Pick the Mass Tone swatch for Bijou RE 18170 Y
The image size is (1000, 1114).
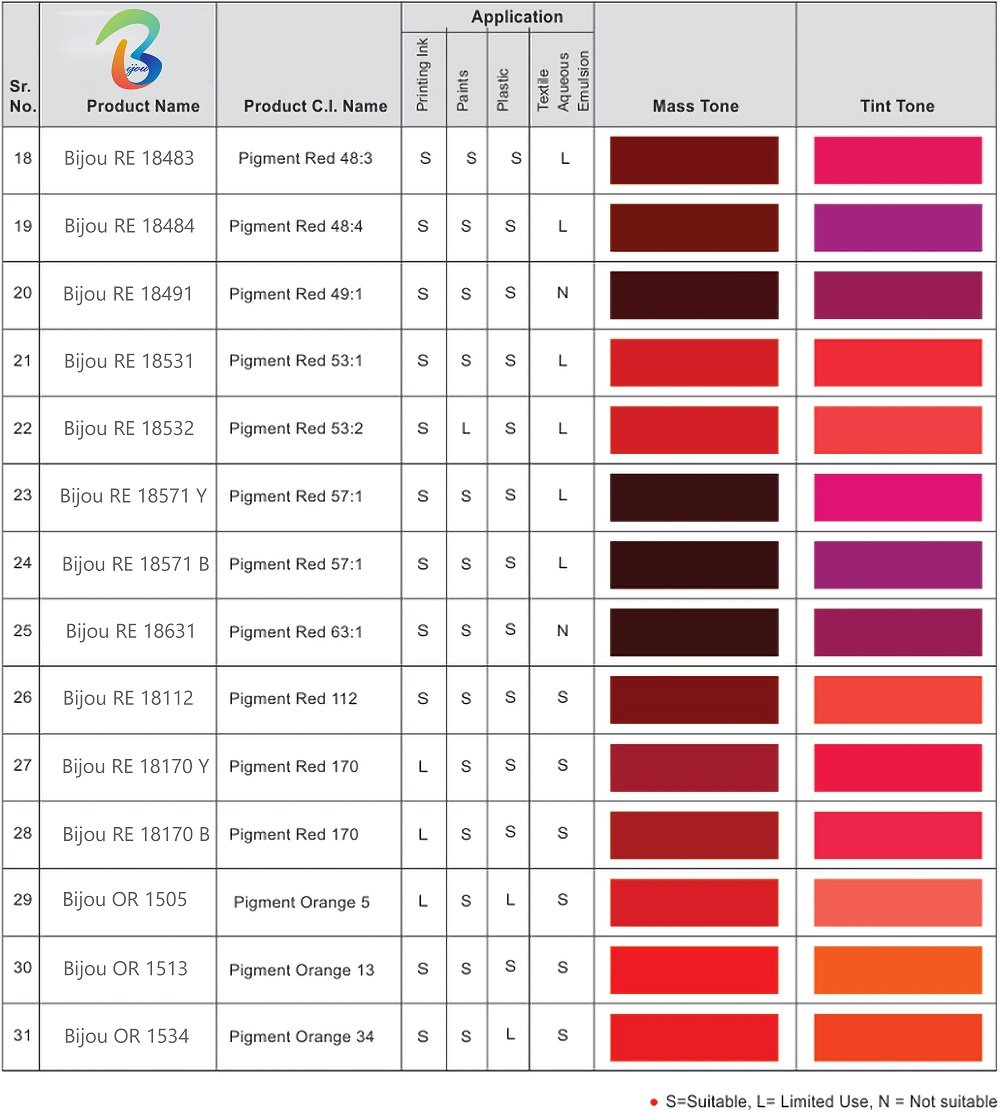(694, 767)
